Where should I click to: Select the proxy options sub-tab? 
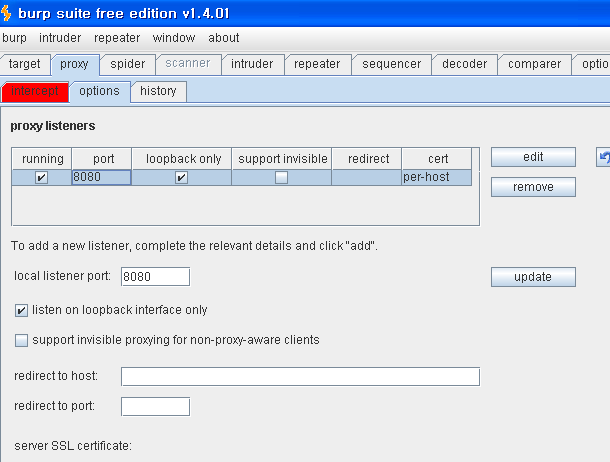point(100,92)
